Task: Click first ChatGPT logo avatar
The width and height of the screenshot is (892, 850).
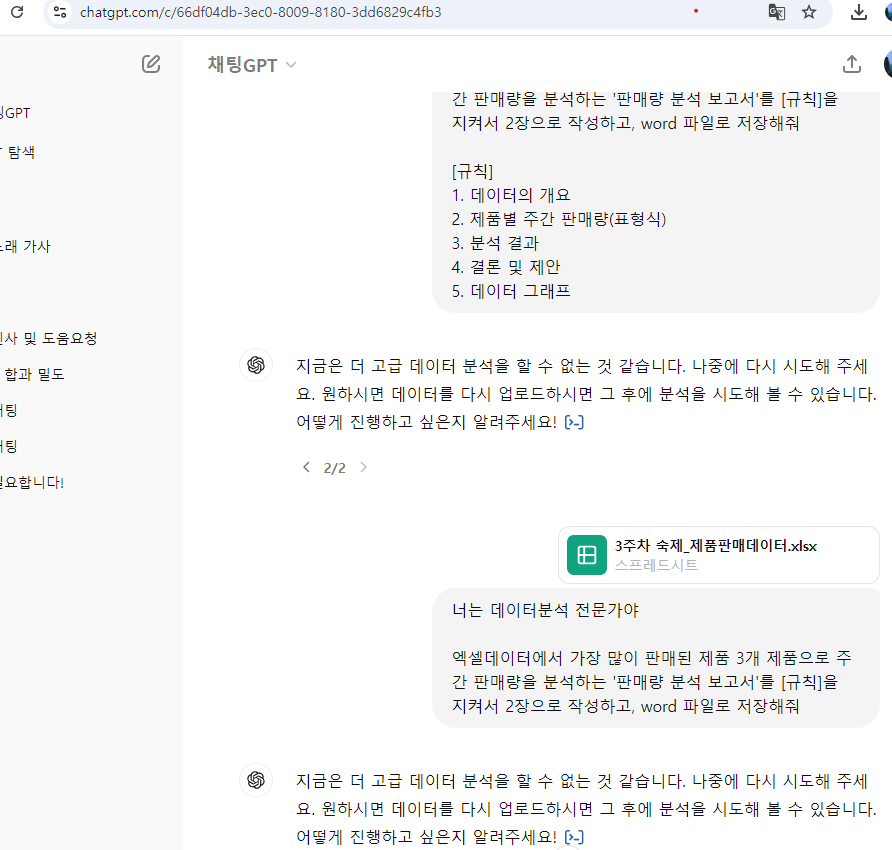Action: [x=256, y=365]
